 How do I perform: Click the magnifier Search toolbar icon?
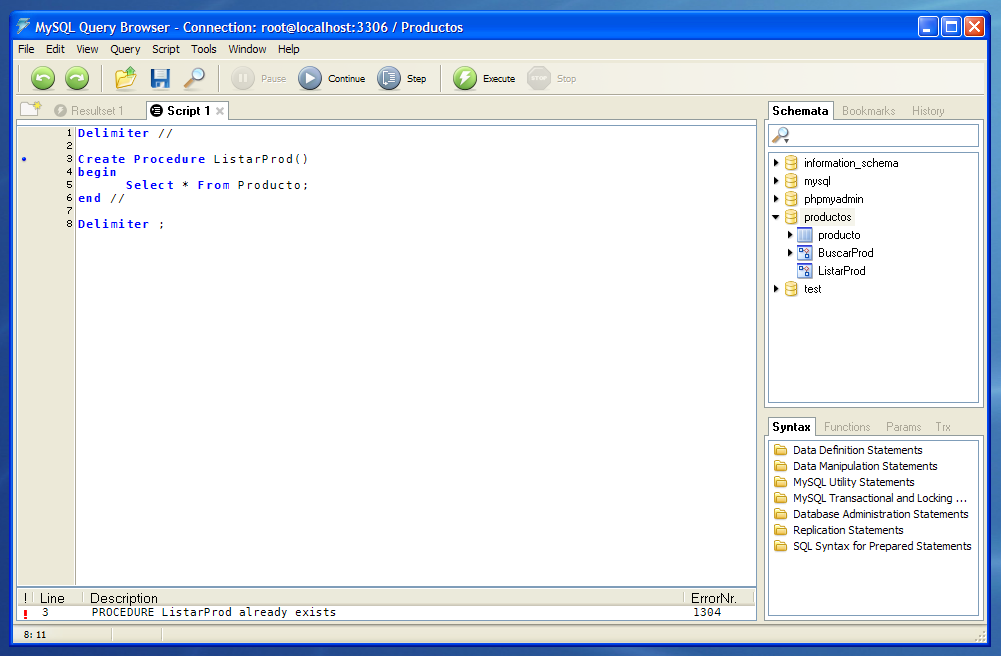pos(194,78)
